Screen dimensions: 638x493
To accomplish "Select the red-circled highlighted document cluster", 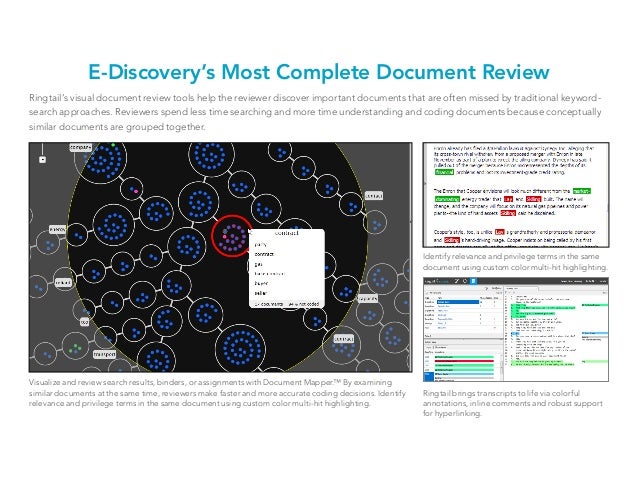I will (232, 236).
